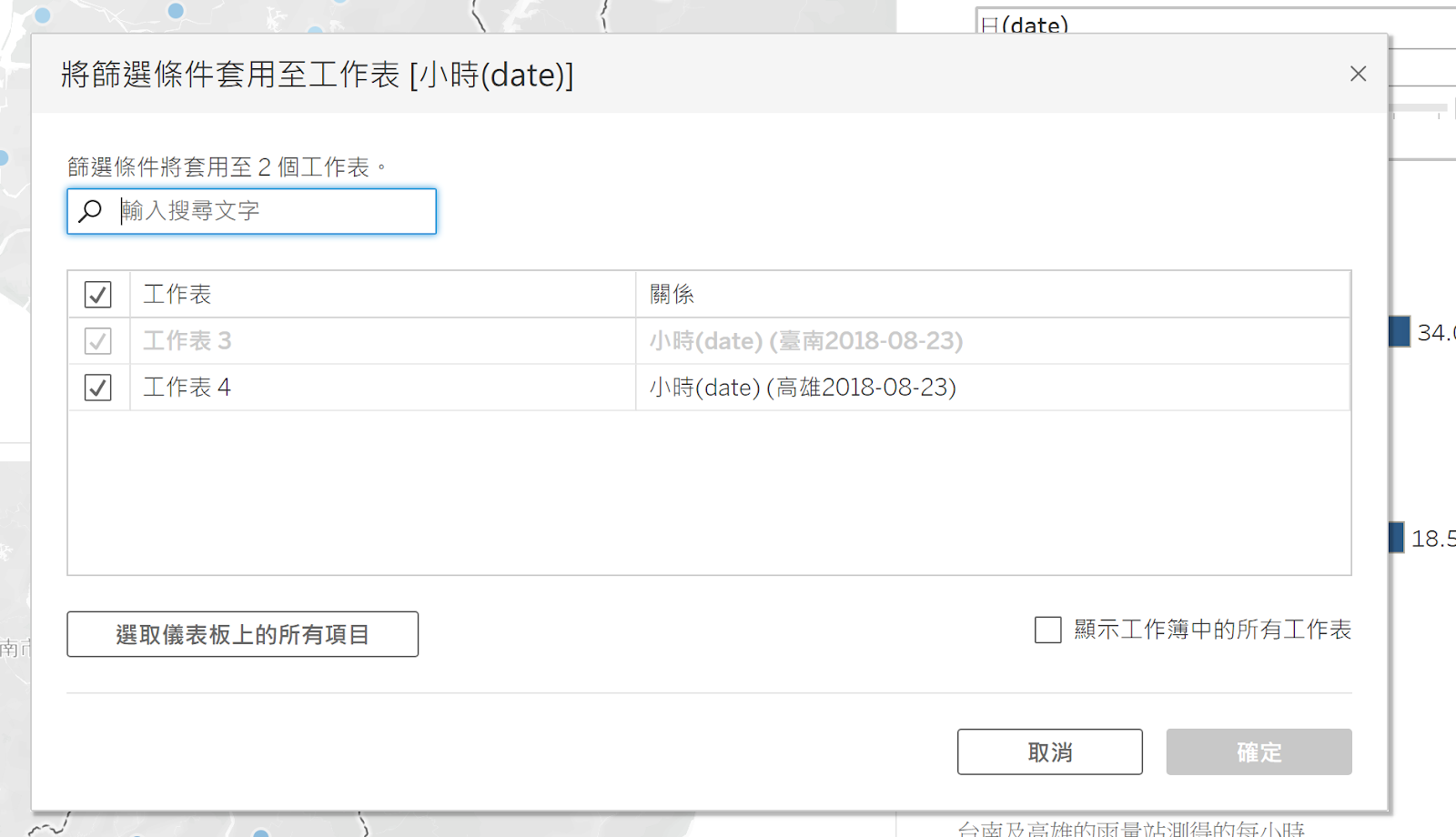Viewport: 1456px width, 837px height.
Task: Click relation text 小時(date) (臺南2018-08-23)
Action: pyautogui.click(x=806, y=341)
